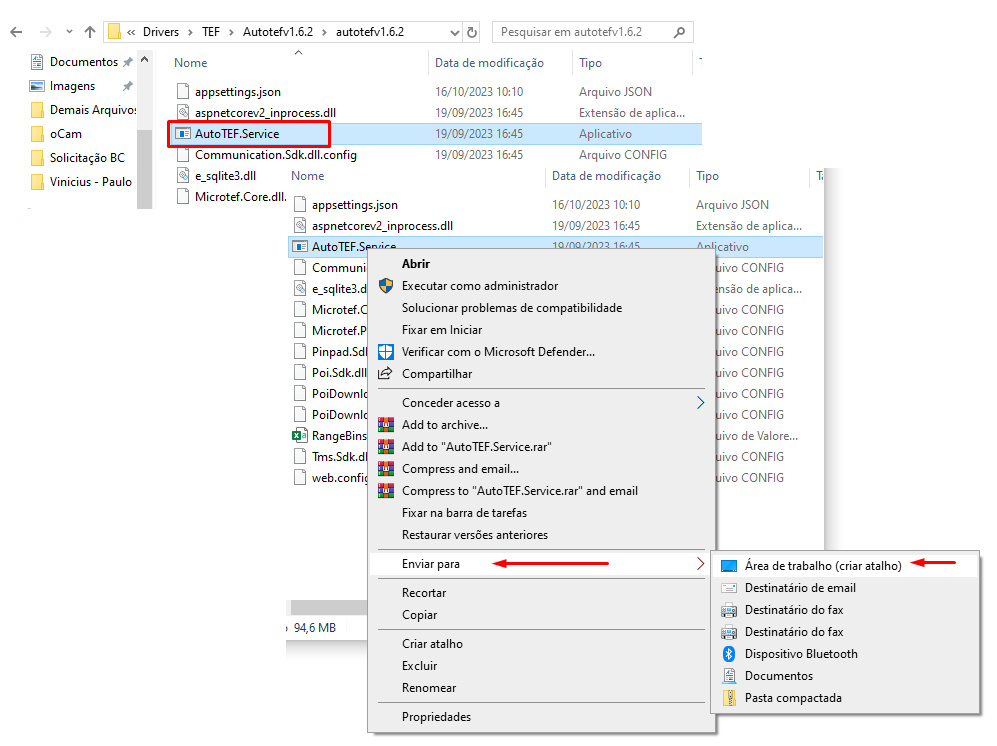This screenshot has width=997, height=746.
Task: Select appsettings.json in the top list
Action: (x=237, y=92)
